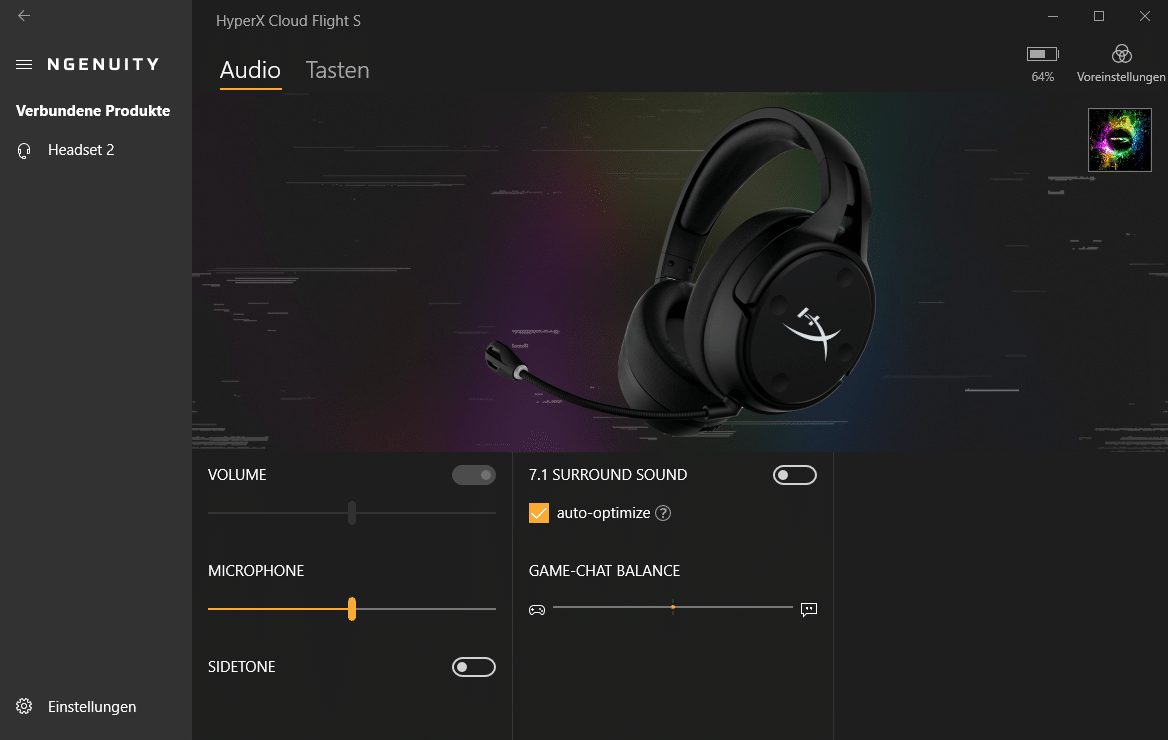Open Einstellungen settings link

pyautogui.click(x=92, y=706)
